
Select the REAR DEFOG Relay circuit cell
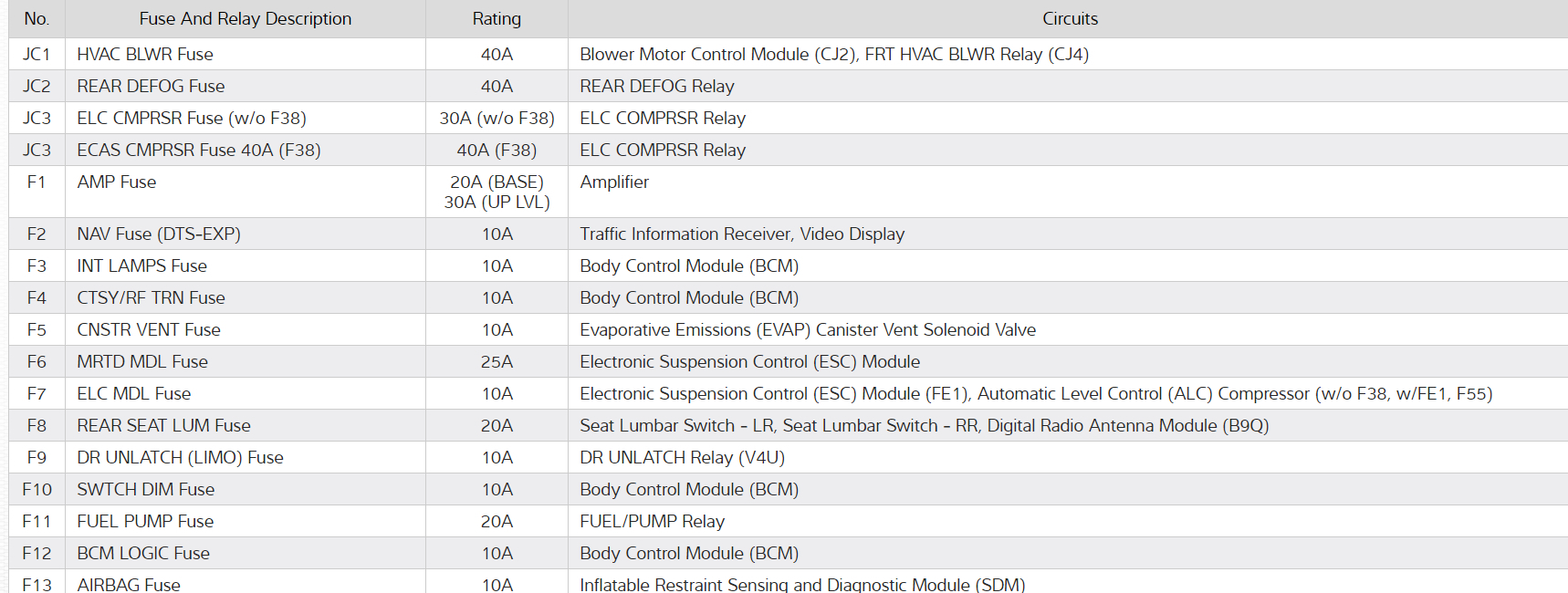[657, 86]
